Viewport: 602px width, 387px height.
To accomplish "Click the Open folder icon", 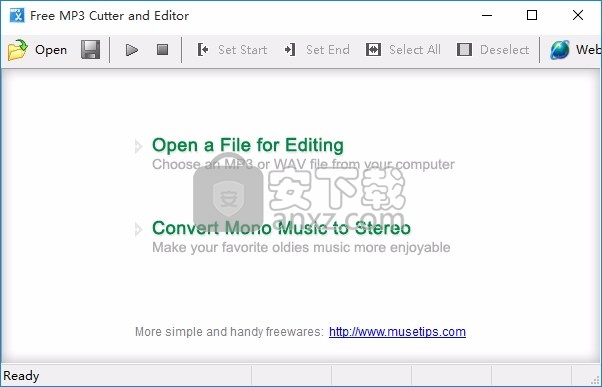I will click(x=18, y=50).
